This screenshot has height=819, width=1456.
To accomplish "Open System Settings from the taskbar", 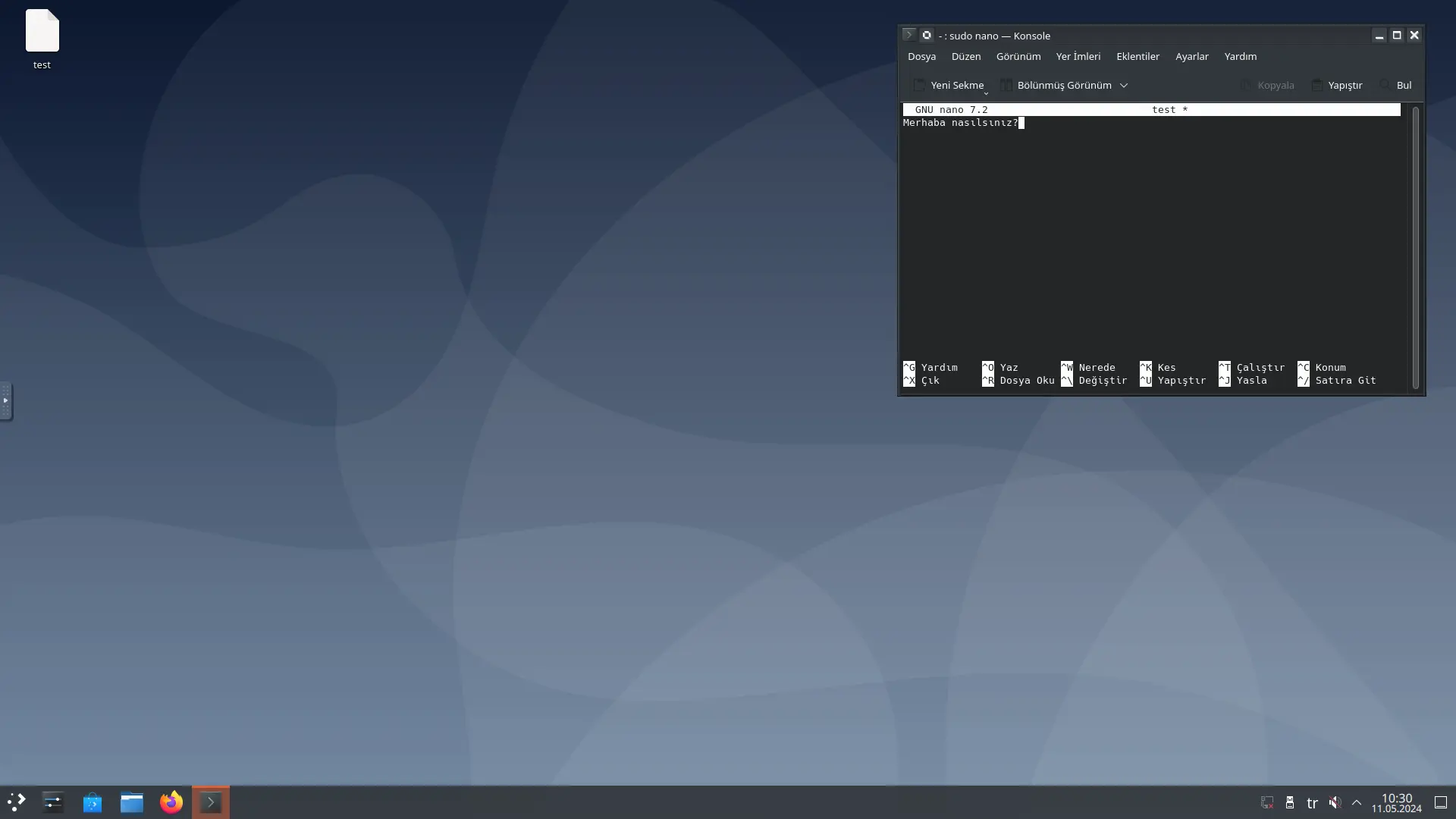I will tap(53, 802).
